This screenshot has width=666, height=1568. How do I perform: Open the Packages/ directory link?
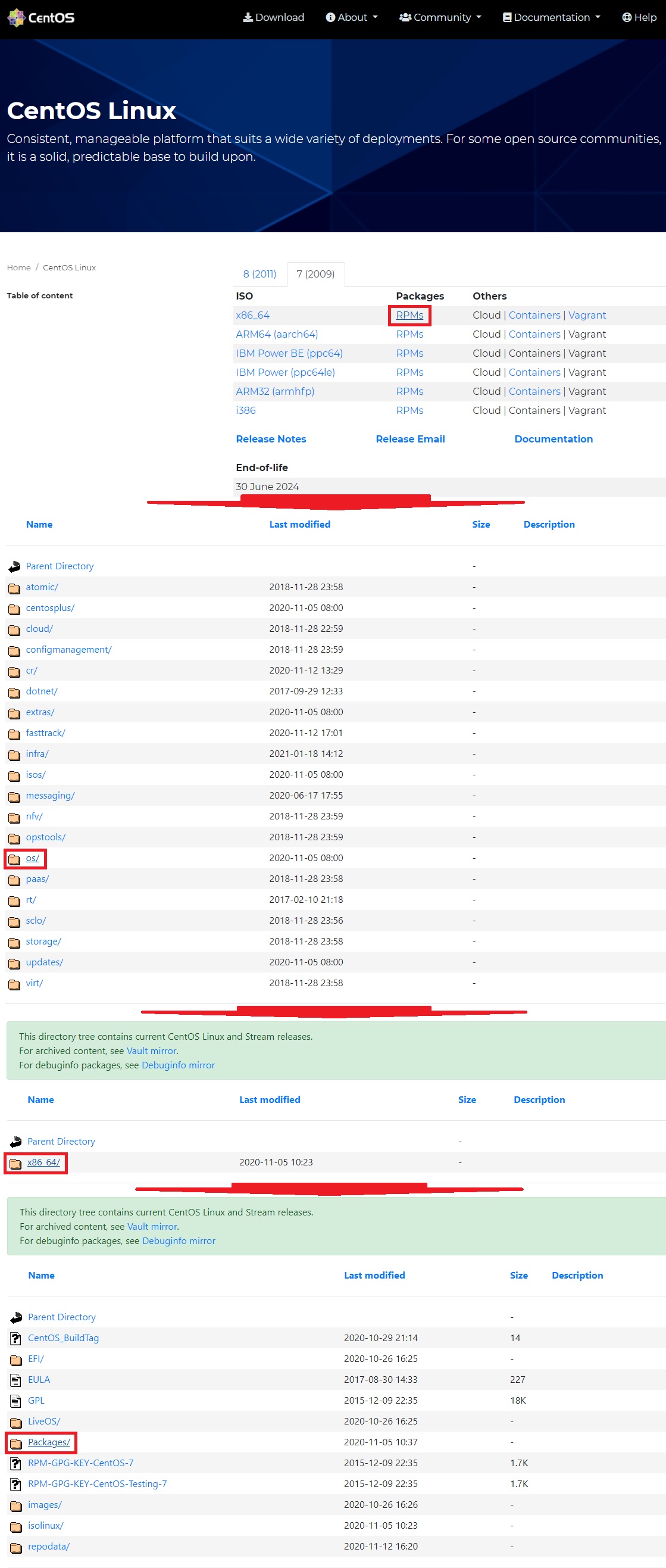coord(49,1442)
